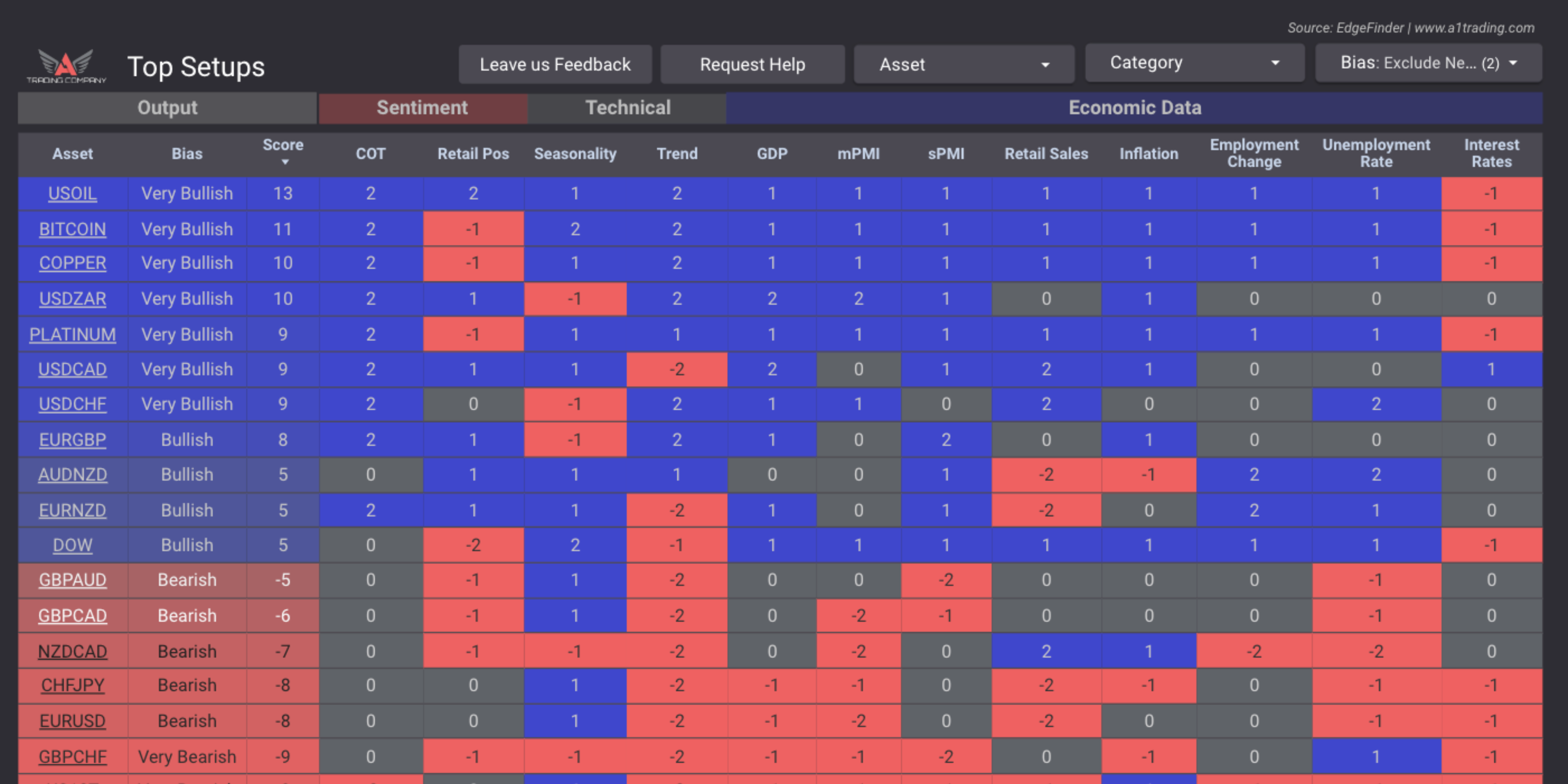Open the Category filter dropdown
This screenshot has height=784, width=1568.
point(1194,63)
